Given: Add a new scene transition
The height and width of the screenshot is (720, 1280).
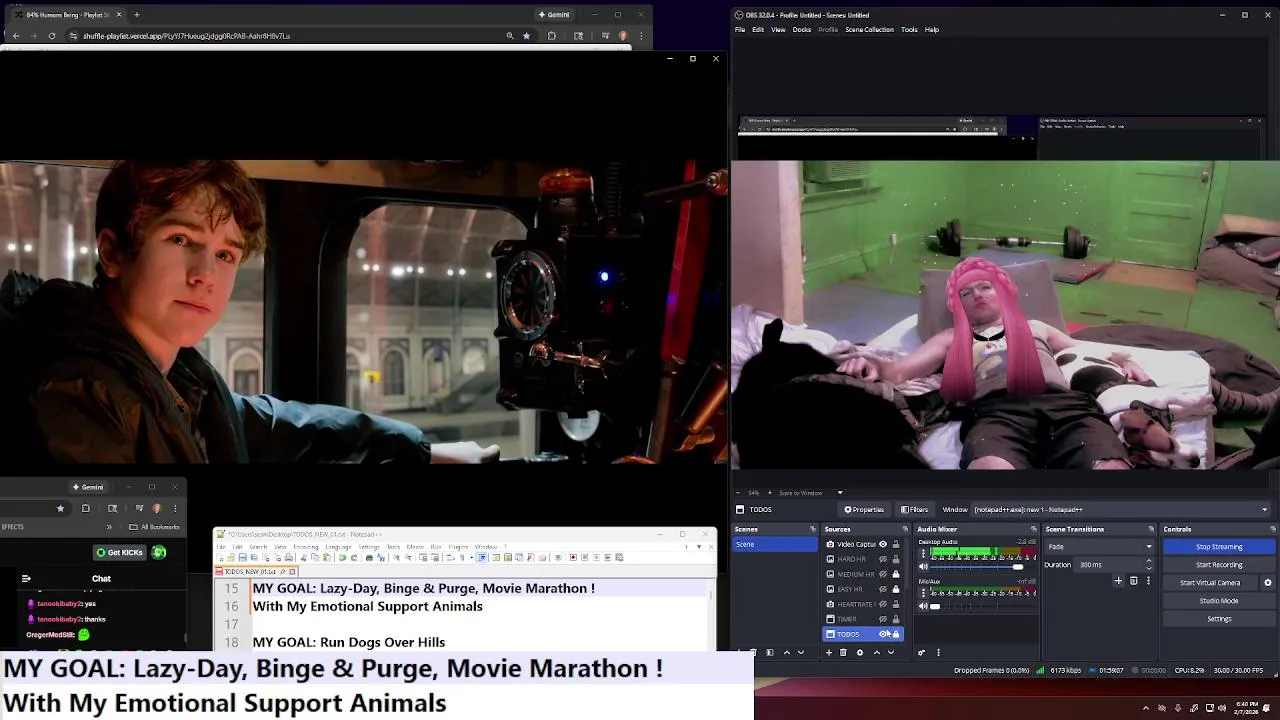Looking at the screenshot, I should click(x=1118, y=581).
